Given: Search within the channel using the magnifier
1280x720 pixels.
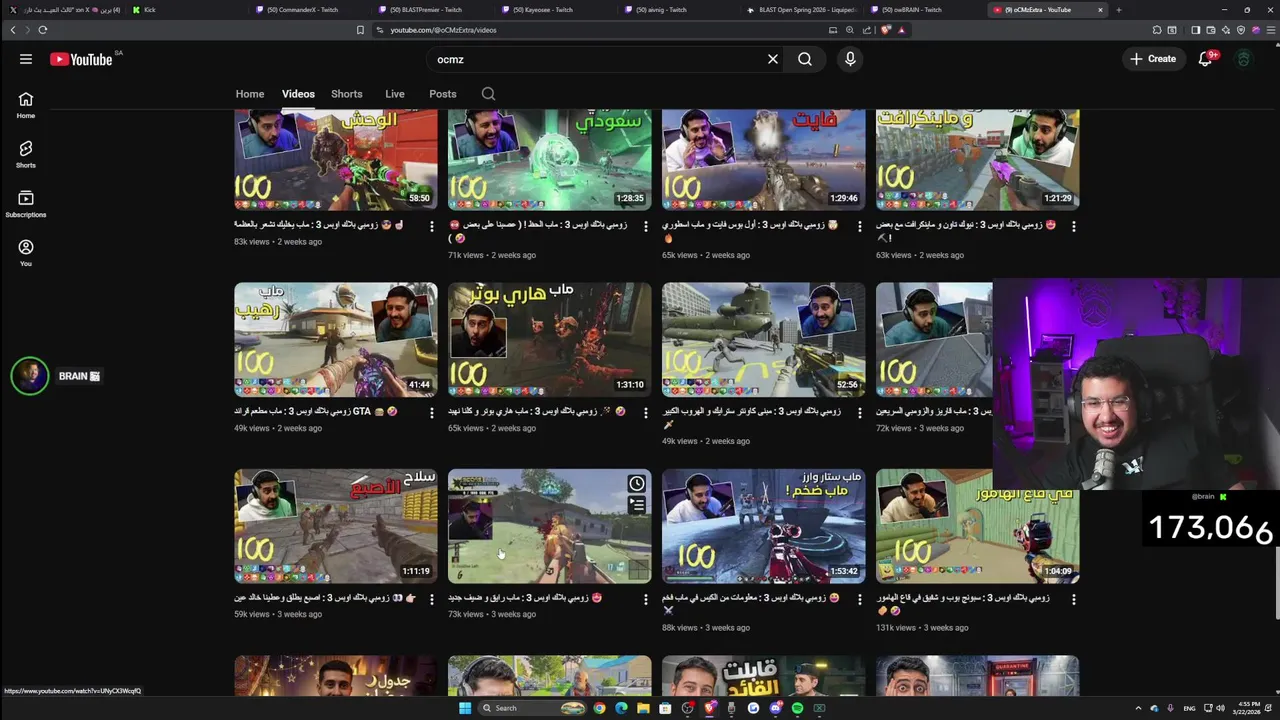Looking at the screenshot, I should click(x=488, y=94).
